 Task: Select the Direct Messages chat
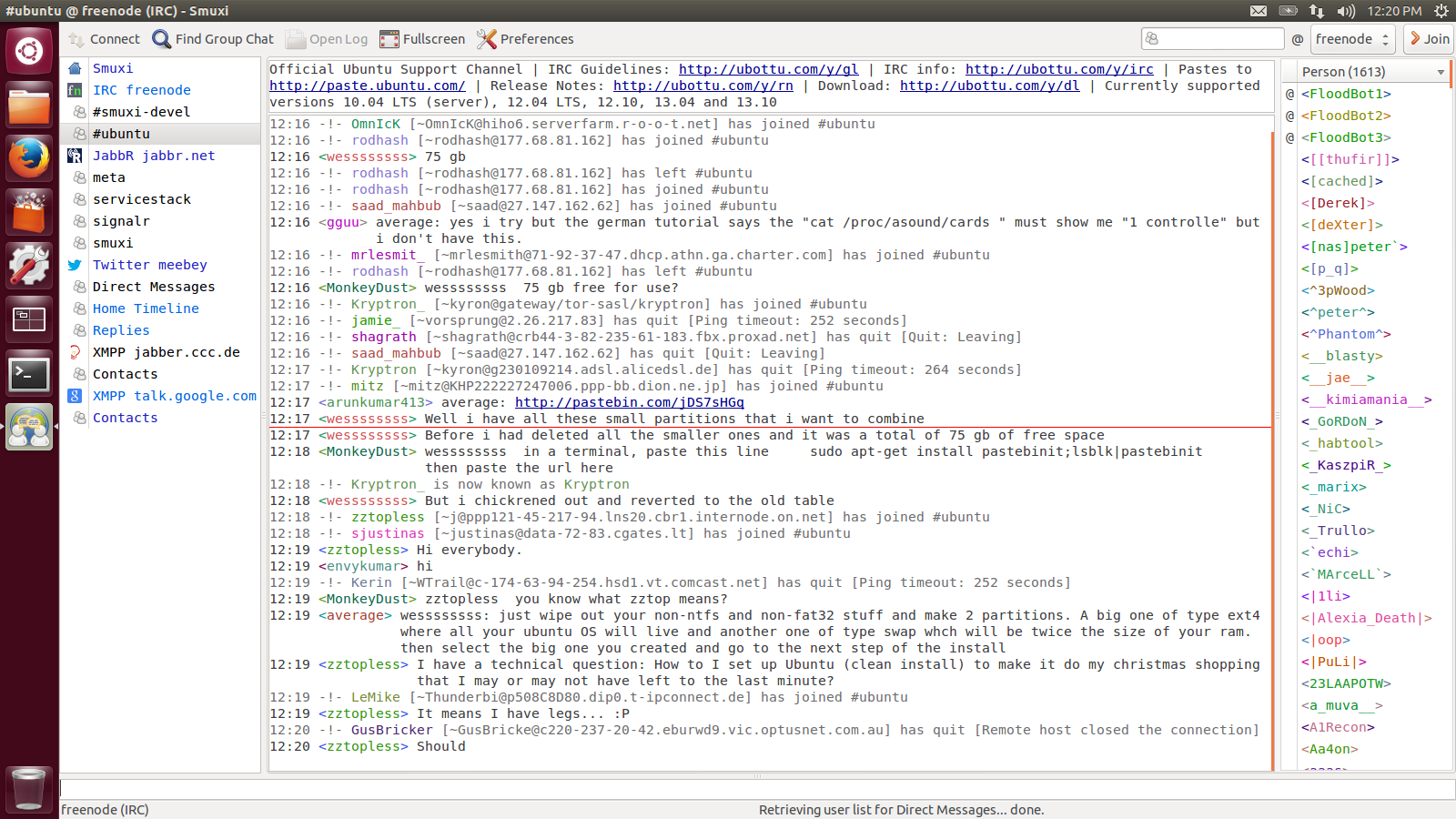coord(153,287)
